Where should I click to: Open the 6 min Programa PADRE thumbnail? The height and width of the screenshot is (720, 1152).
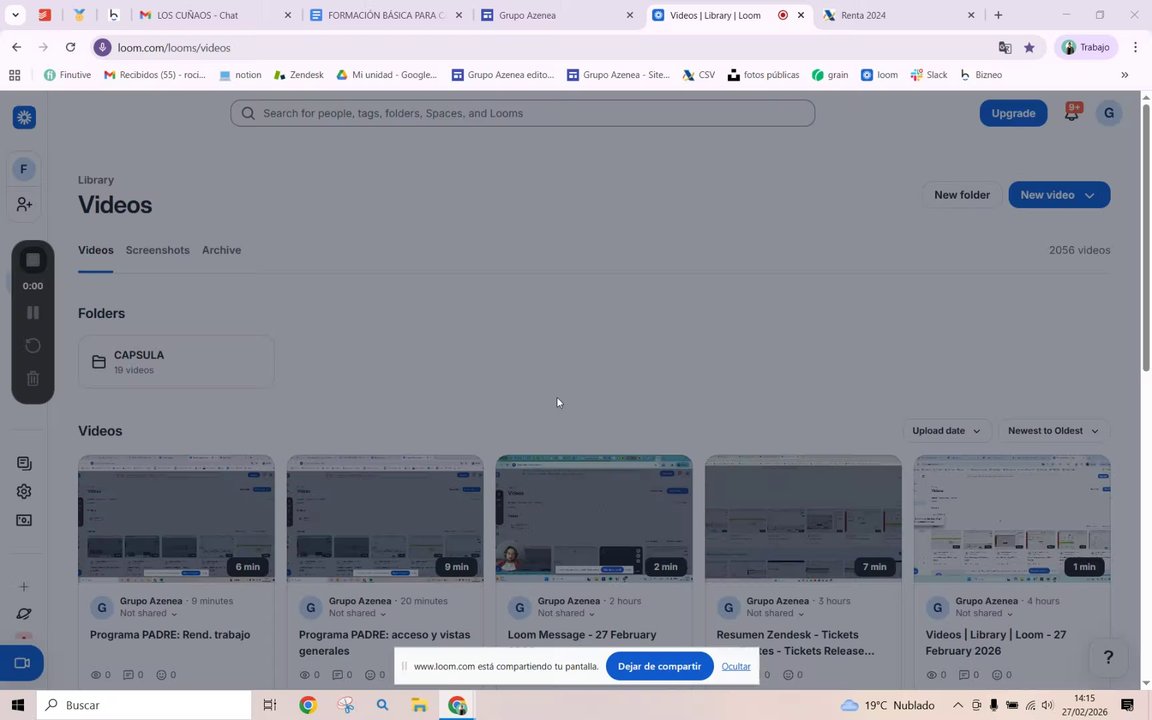(x=176, y=519)
